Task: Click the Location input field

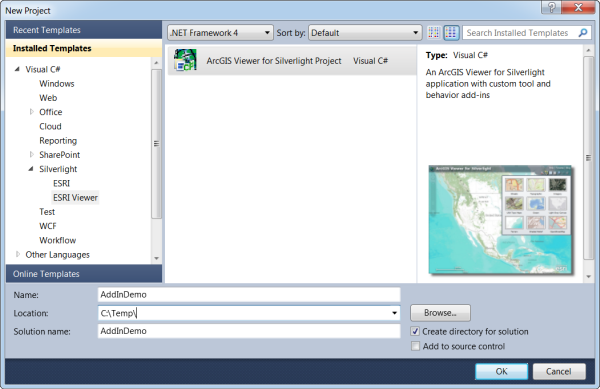Action: pos(249,313)
